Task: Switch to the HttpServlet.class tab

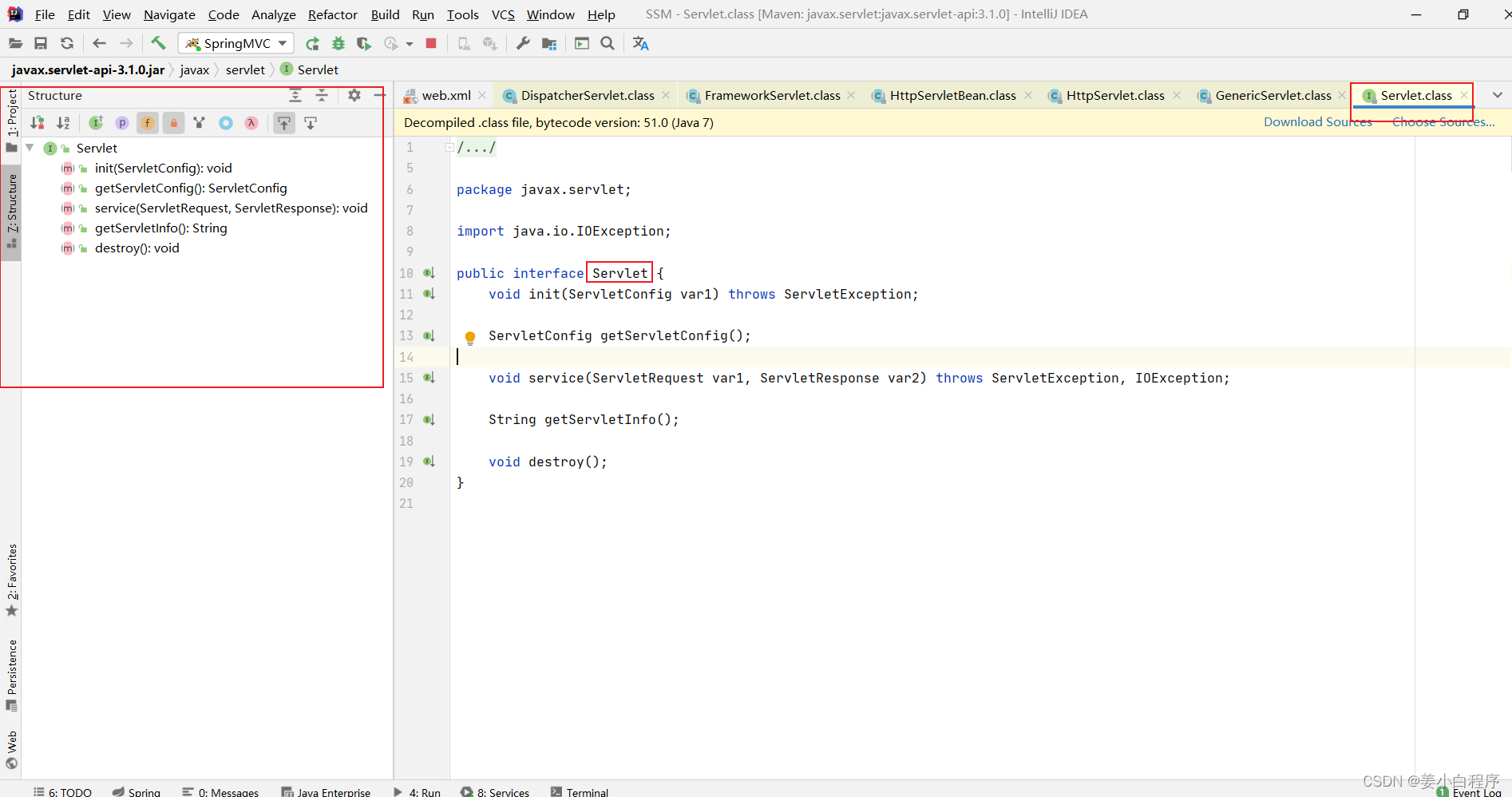Action: [1114, 96]
